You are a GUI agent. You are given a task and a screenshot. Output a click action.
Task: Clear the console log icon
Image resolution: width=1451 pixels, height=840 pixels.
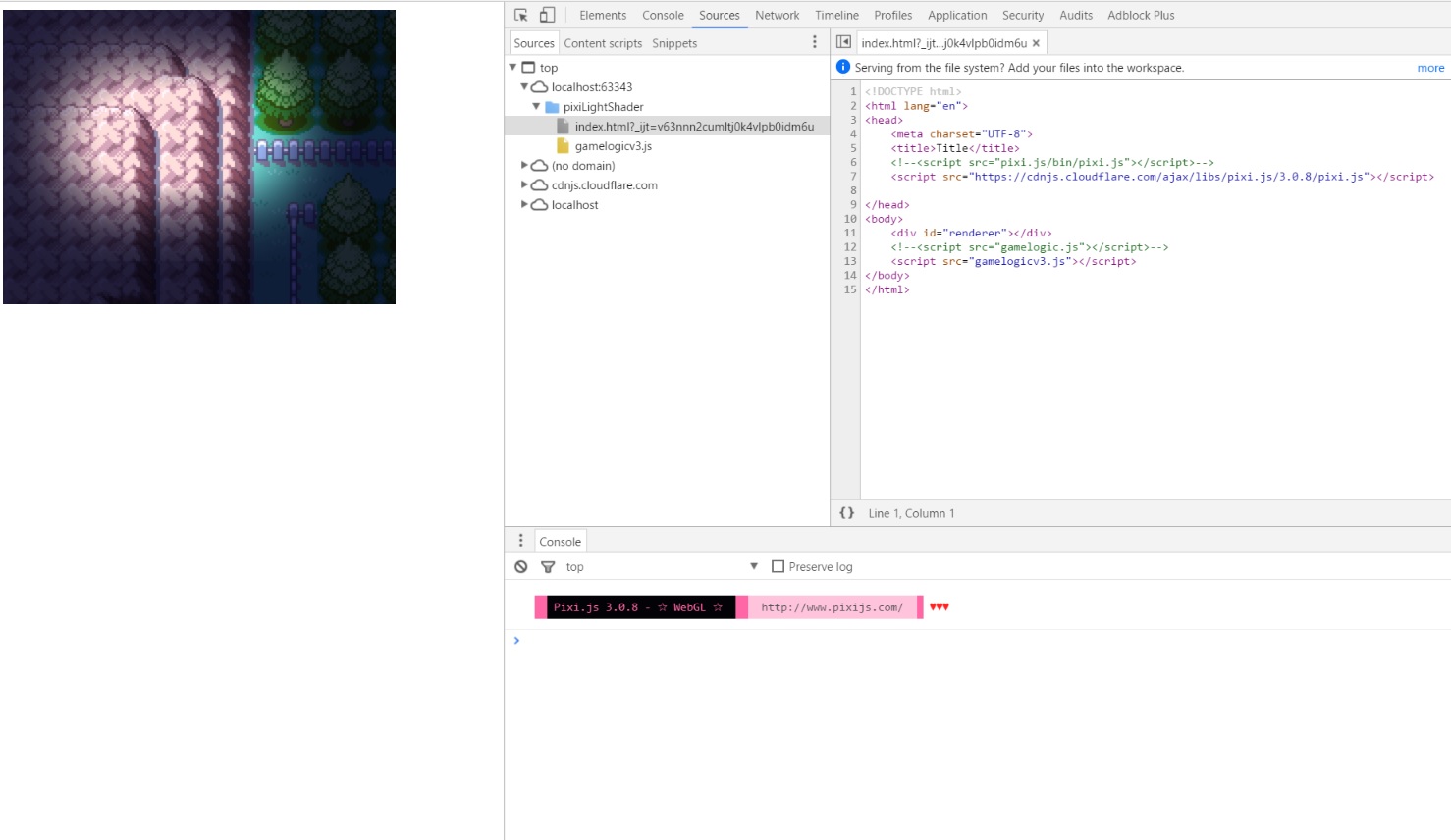pyautogui.click(x=521, y=567)
